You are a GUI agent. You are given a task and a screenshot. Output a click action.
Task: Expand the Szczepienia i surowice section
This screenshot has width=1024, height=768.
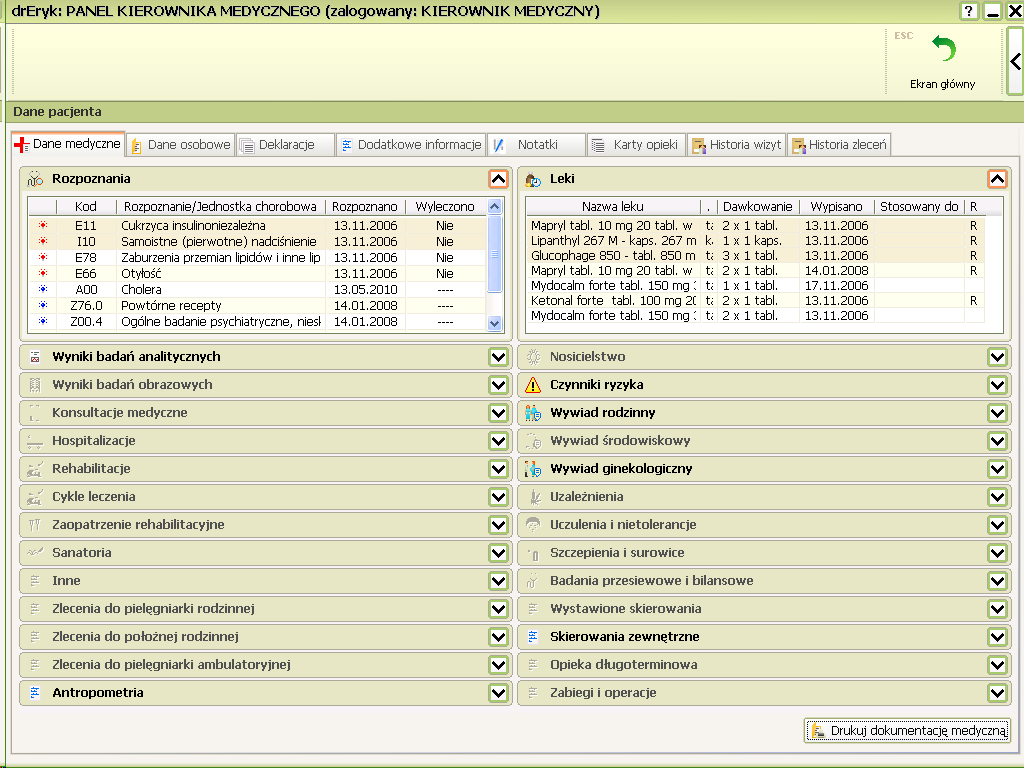pos(997,553)
